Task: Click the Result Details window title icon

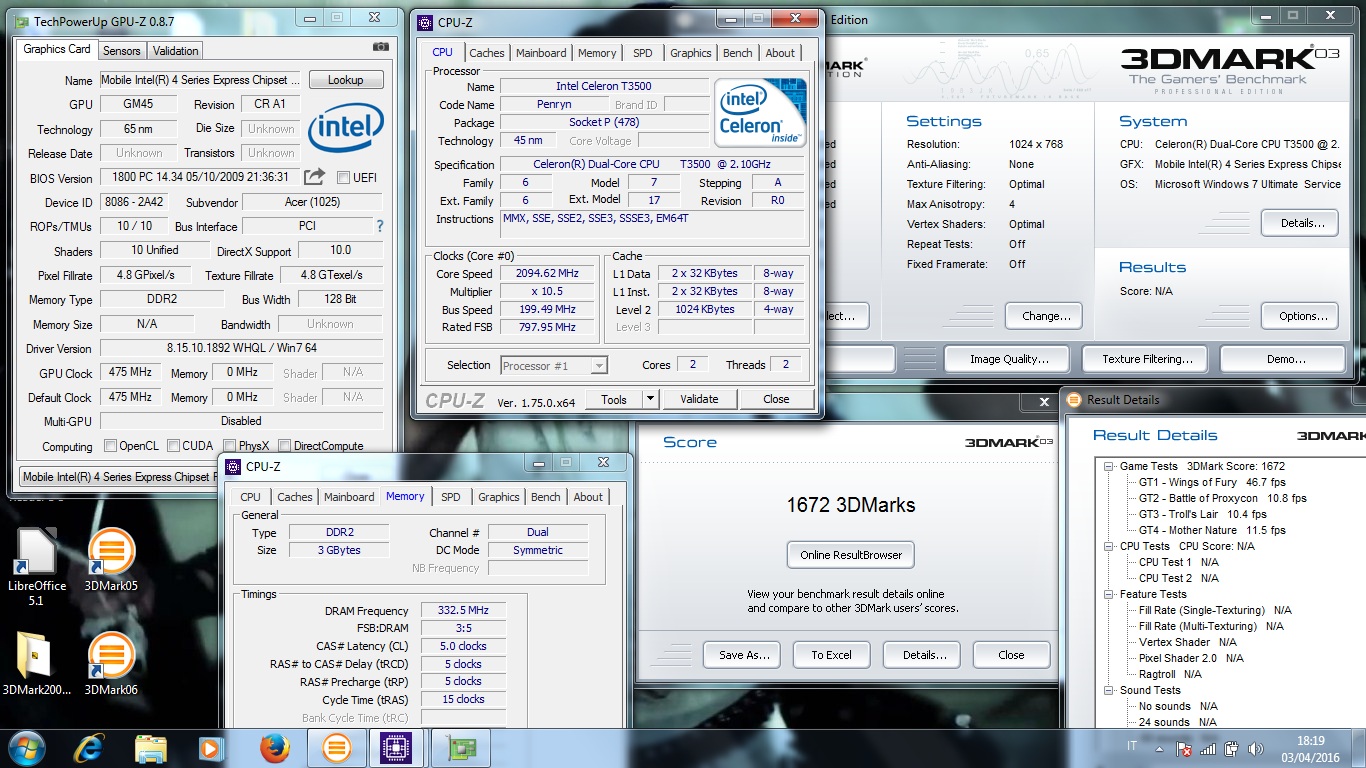Action: pos(1075,399)
